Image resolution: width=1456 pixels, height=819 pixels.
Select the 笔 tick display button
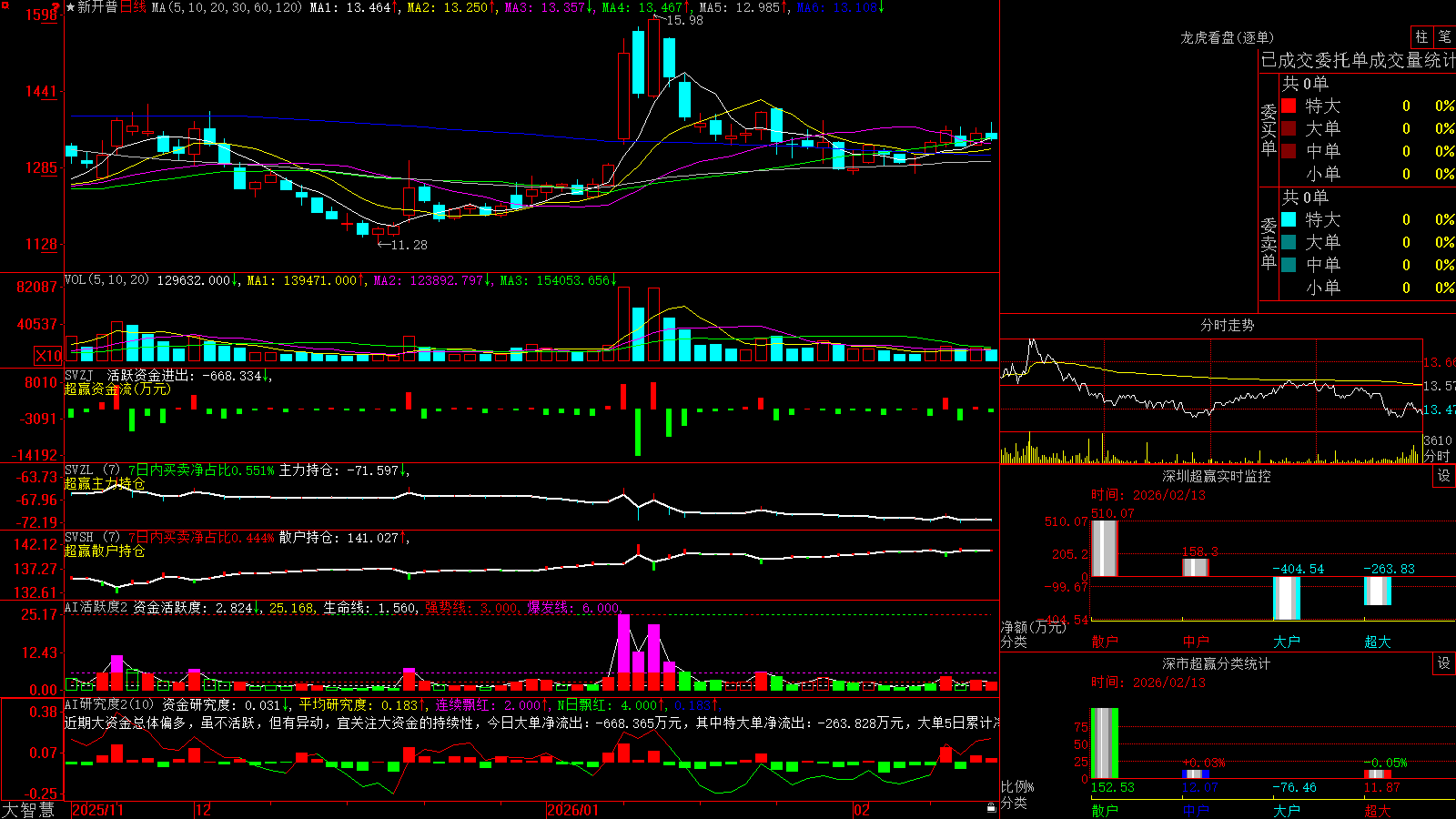(1444, 37)
